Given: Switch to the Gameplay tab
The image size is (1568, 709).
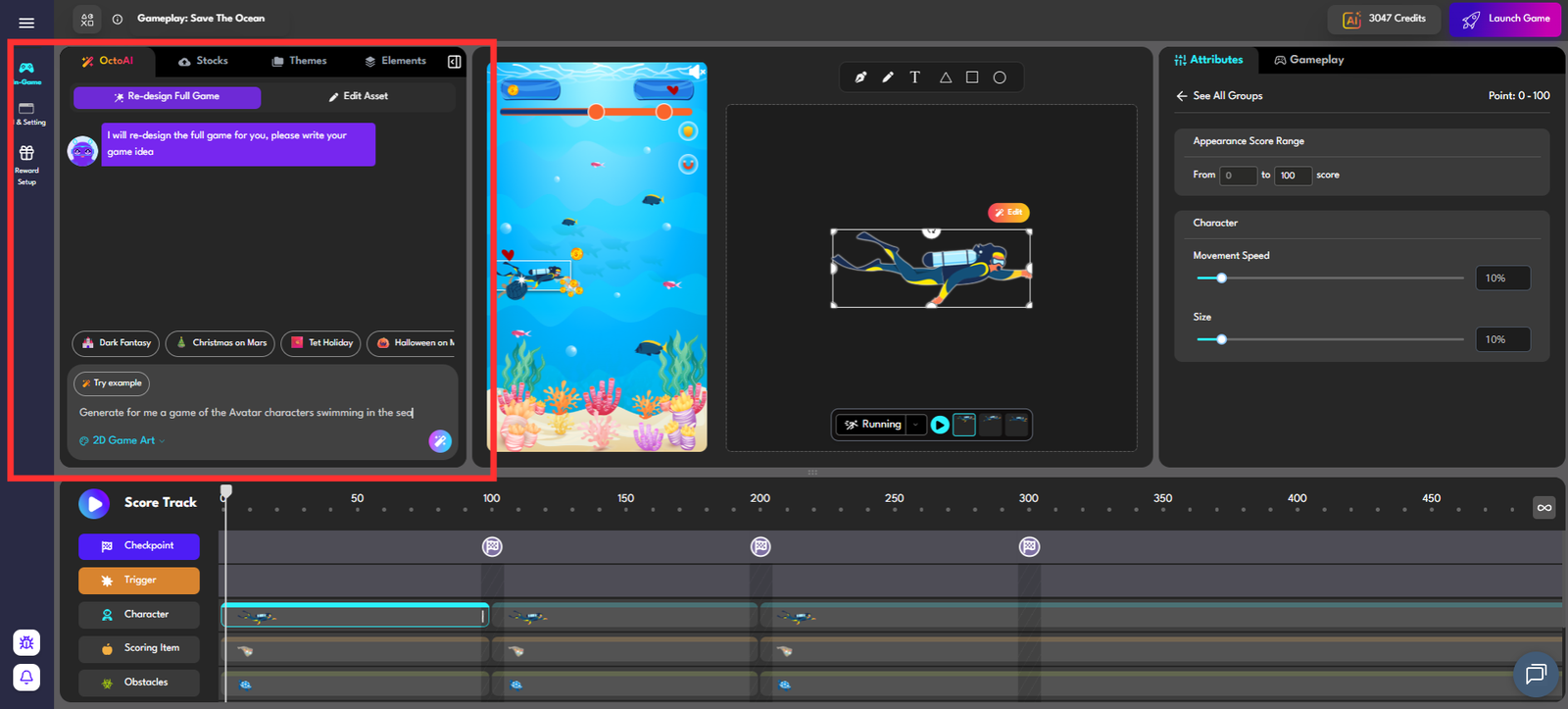Looking at the screenshot, I should (x=1308, y=60).
